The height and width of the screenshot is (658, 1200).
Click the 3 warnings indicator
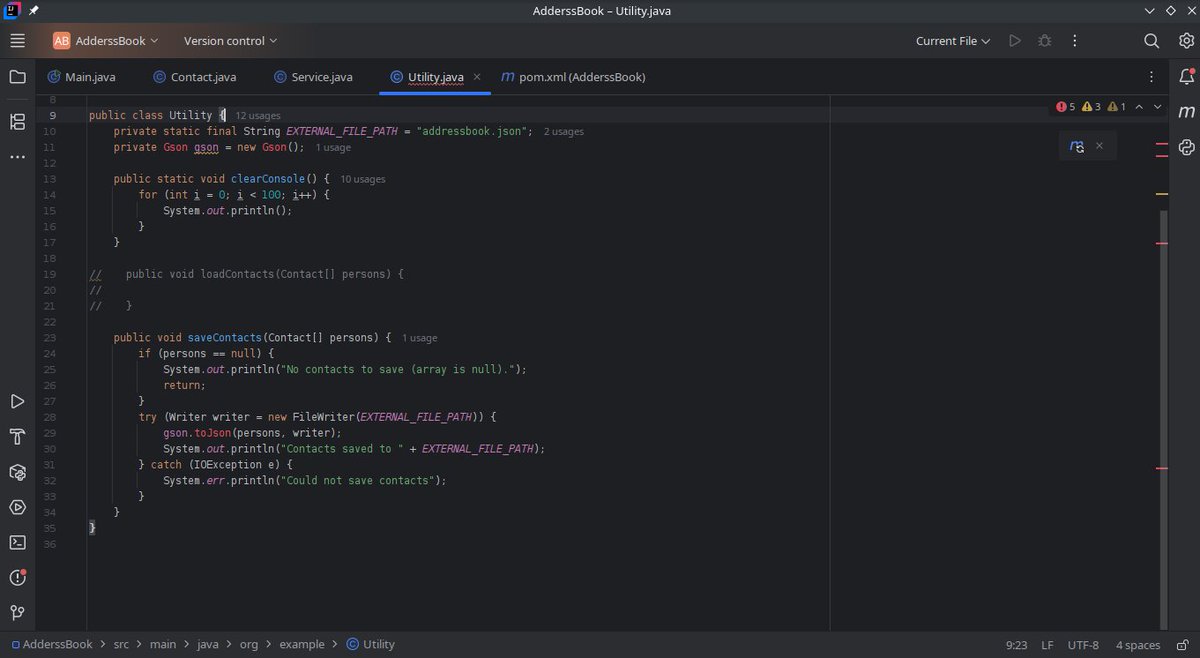click(1091, 106)
